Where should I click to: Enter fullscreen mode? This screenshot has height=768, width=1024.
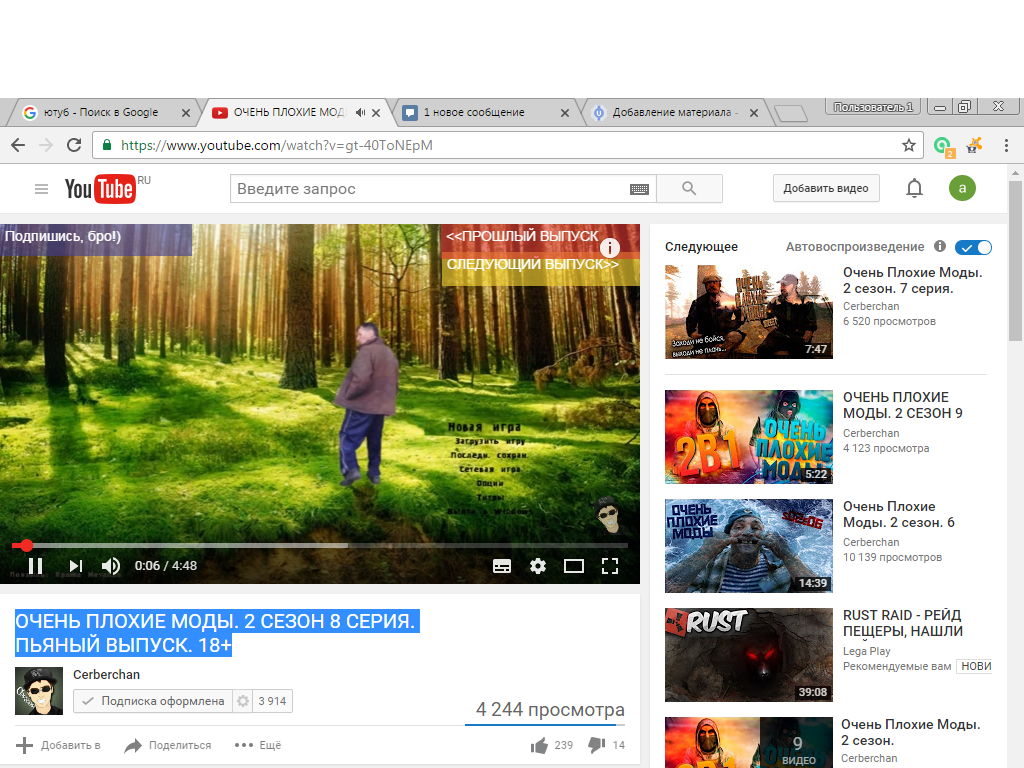[x=609, y=566]
